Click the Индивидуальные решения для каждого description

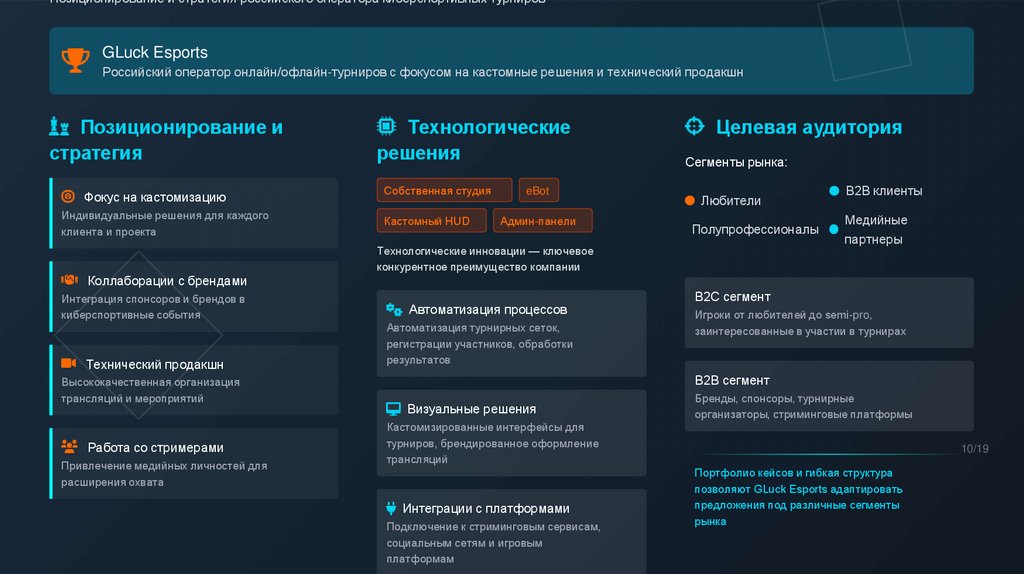click(165, 223)
